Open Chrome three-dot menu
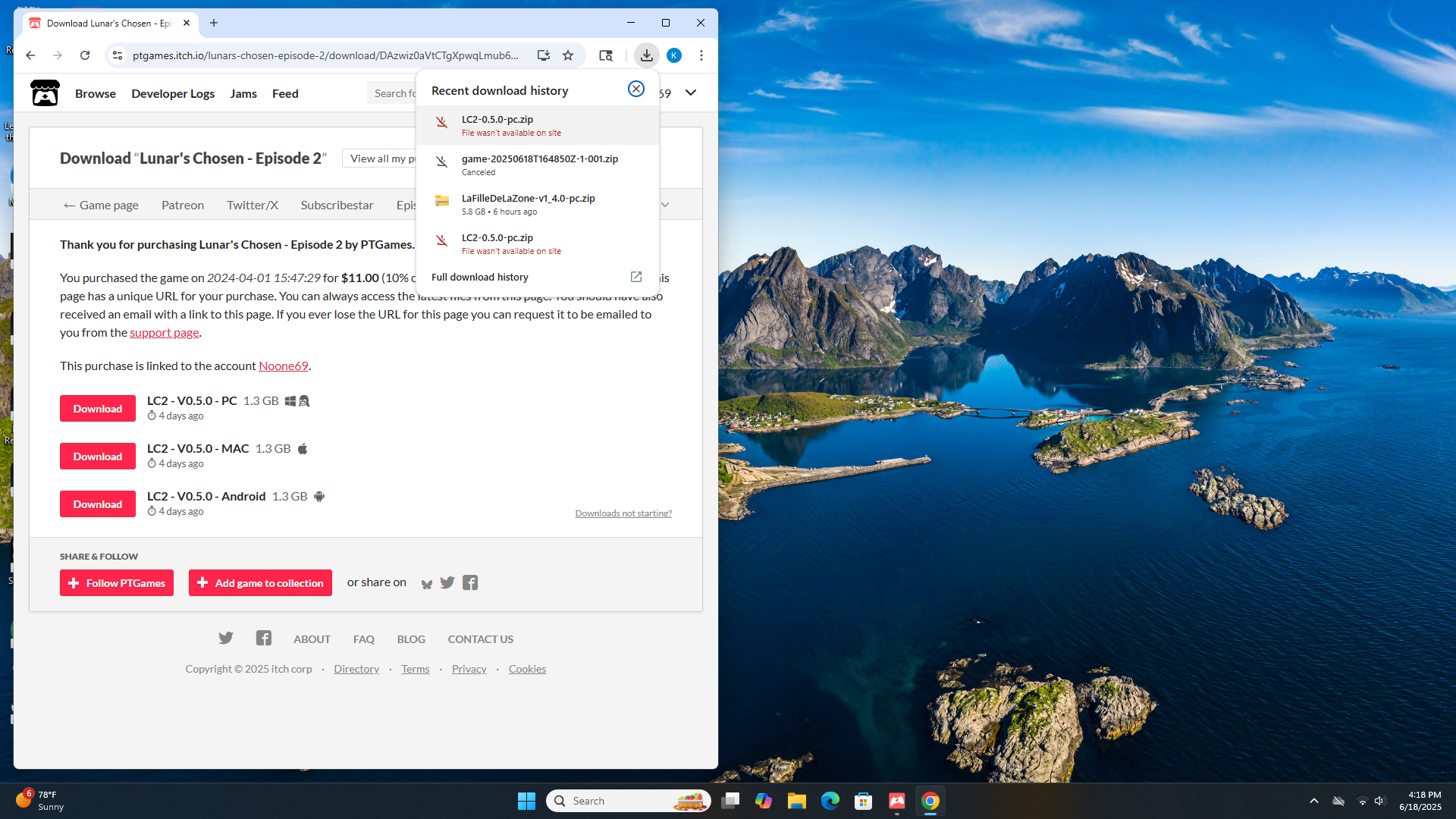Viewport: 1456px width, 819px height. coord(701,55)
